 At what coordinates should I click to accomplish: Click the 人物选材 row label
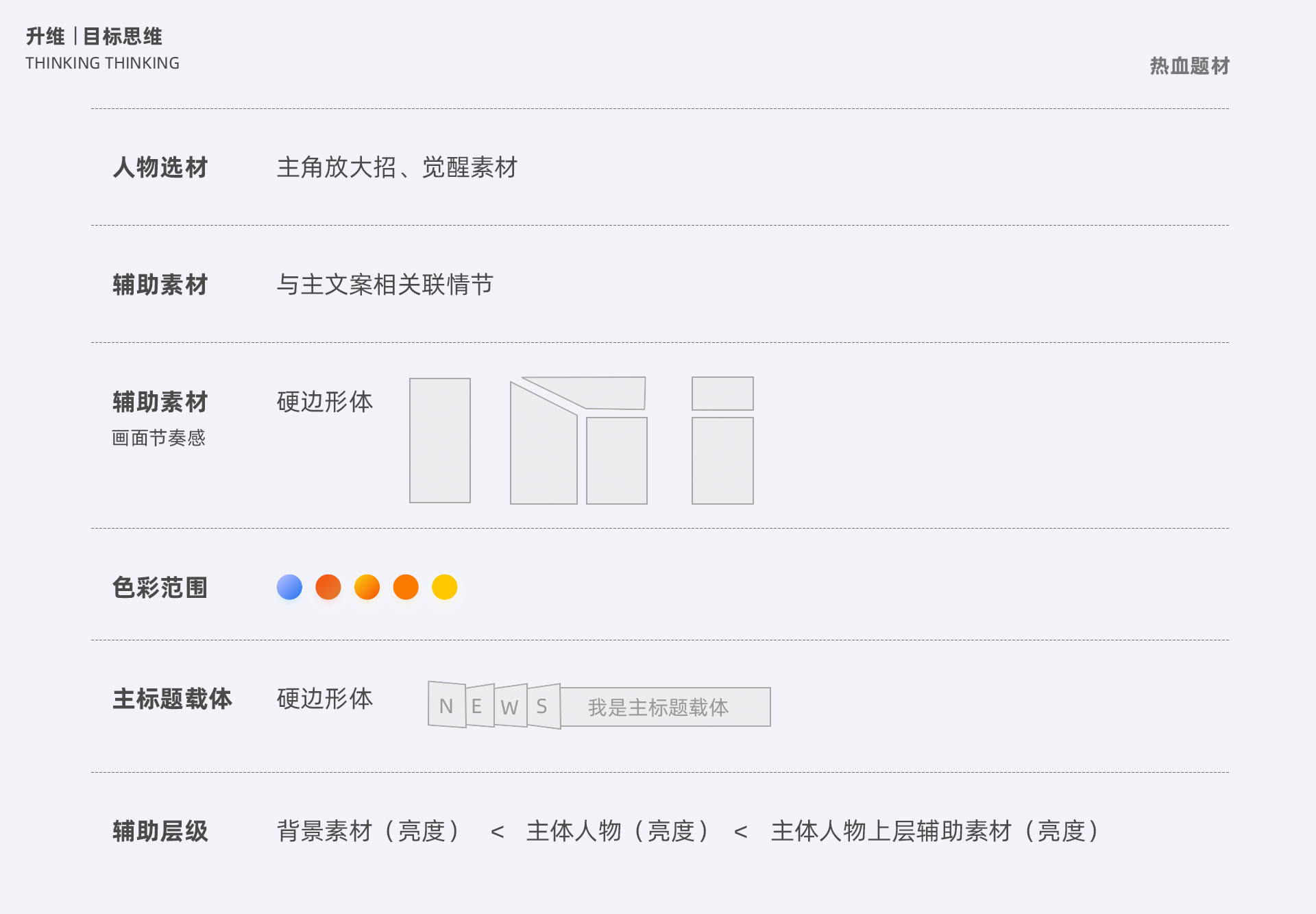point(160,167)
